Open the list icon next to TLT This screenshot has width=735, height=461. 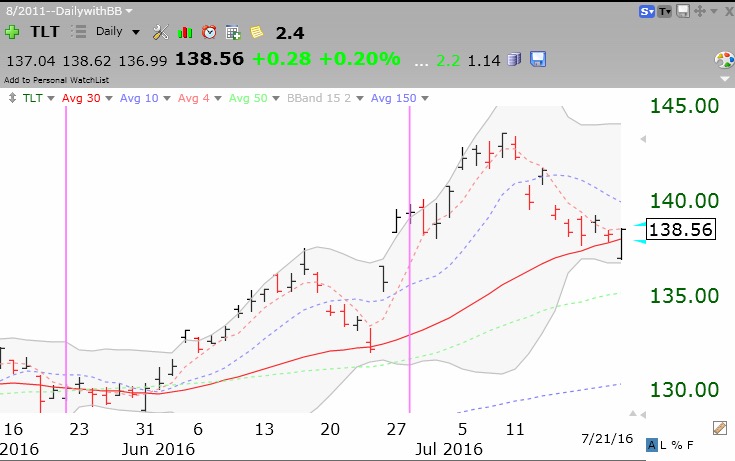pos(78,31)
